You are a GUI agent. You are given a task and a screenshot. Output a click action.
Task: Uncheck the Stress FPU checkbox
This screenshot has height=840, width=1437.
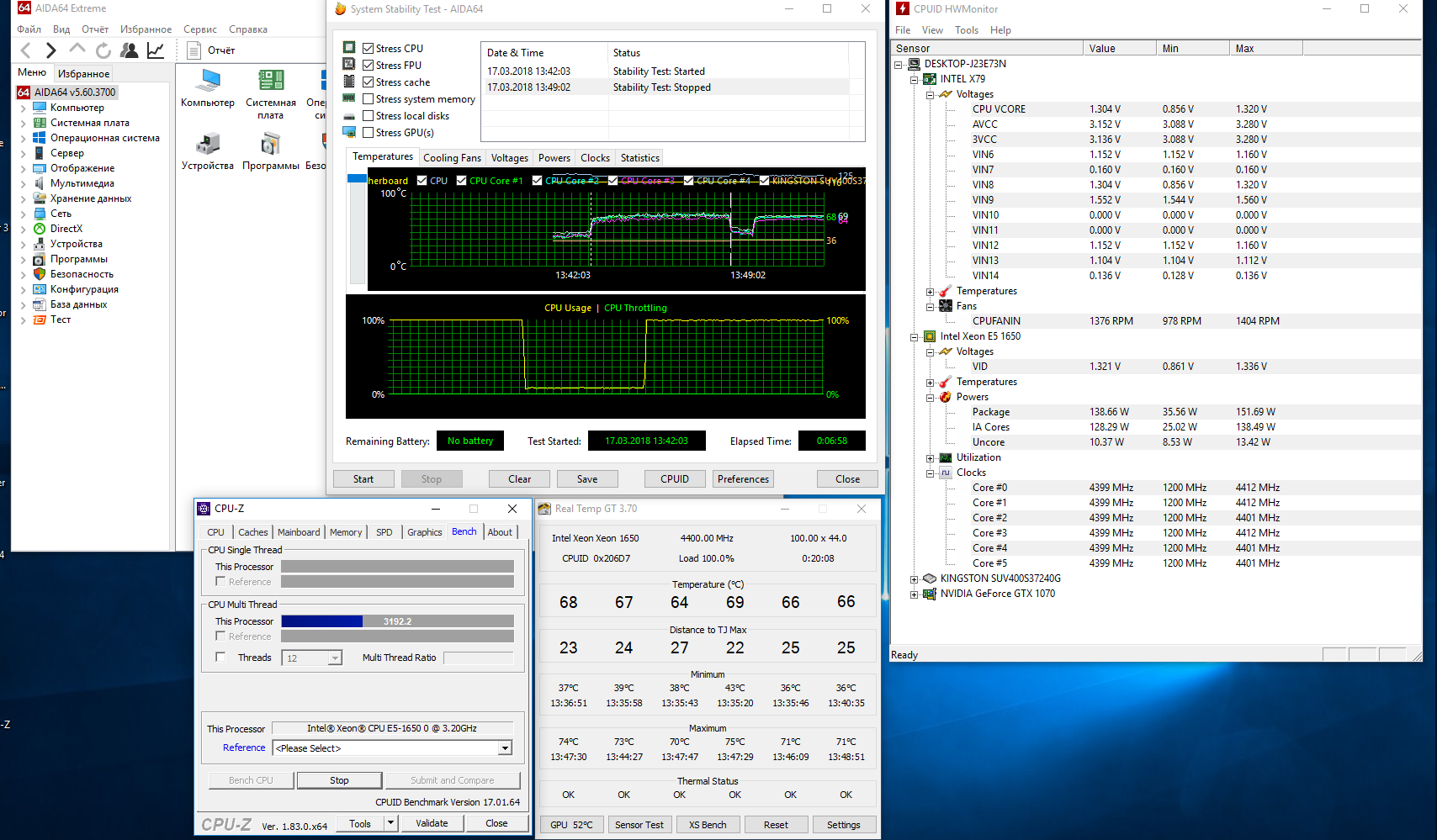tap(369, 66)
